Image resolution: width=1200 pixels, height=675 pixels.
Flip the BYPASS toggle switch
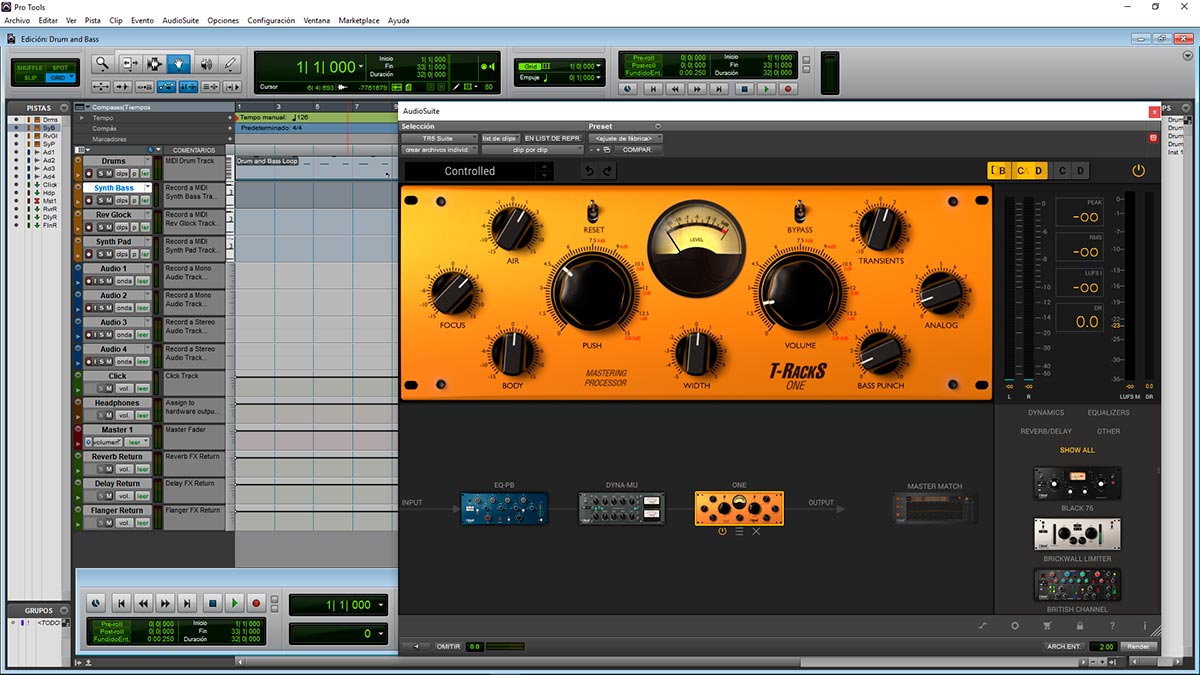(x=799, y=211)
